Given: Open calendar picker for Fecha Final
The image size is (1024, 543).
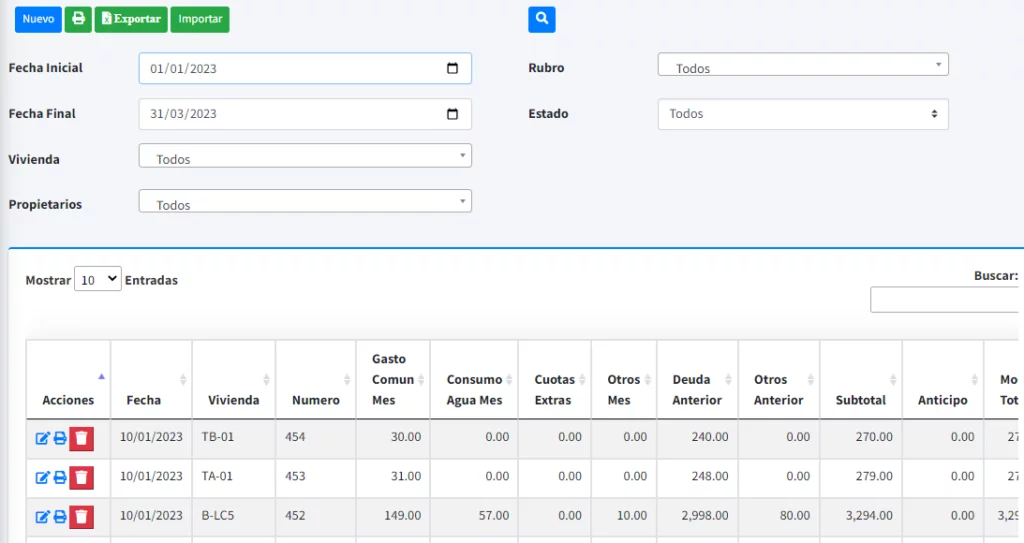Looking at the screenshot, I should coord(452,114).
